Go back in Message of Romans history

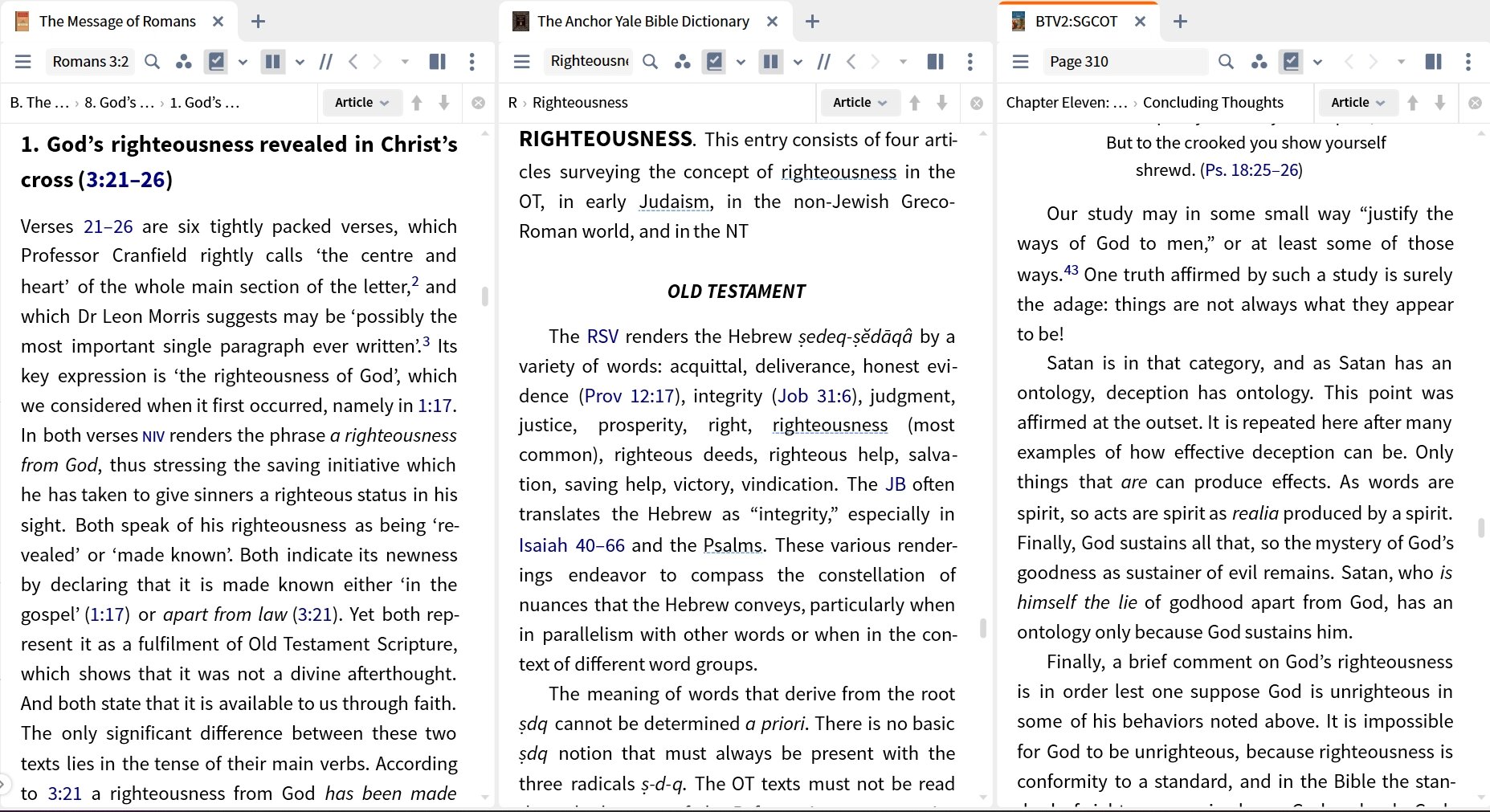(353, 62)
